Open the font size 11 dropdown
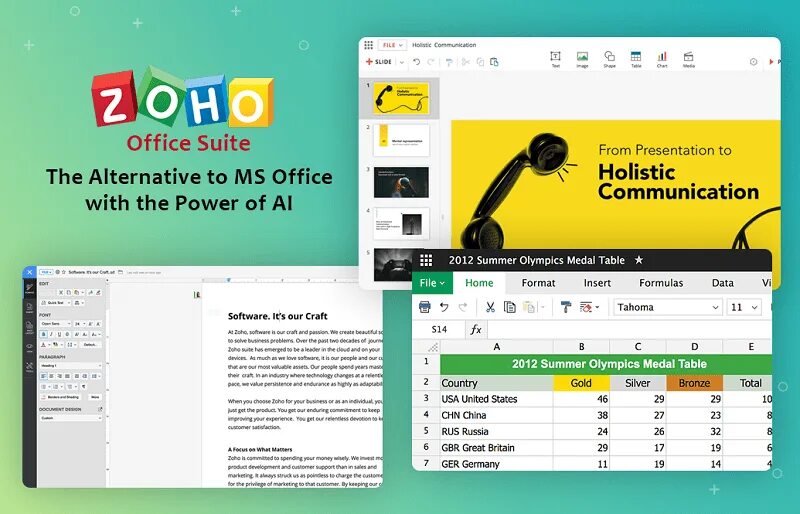This screenshot has width=800, height=514. 743,307
